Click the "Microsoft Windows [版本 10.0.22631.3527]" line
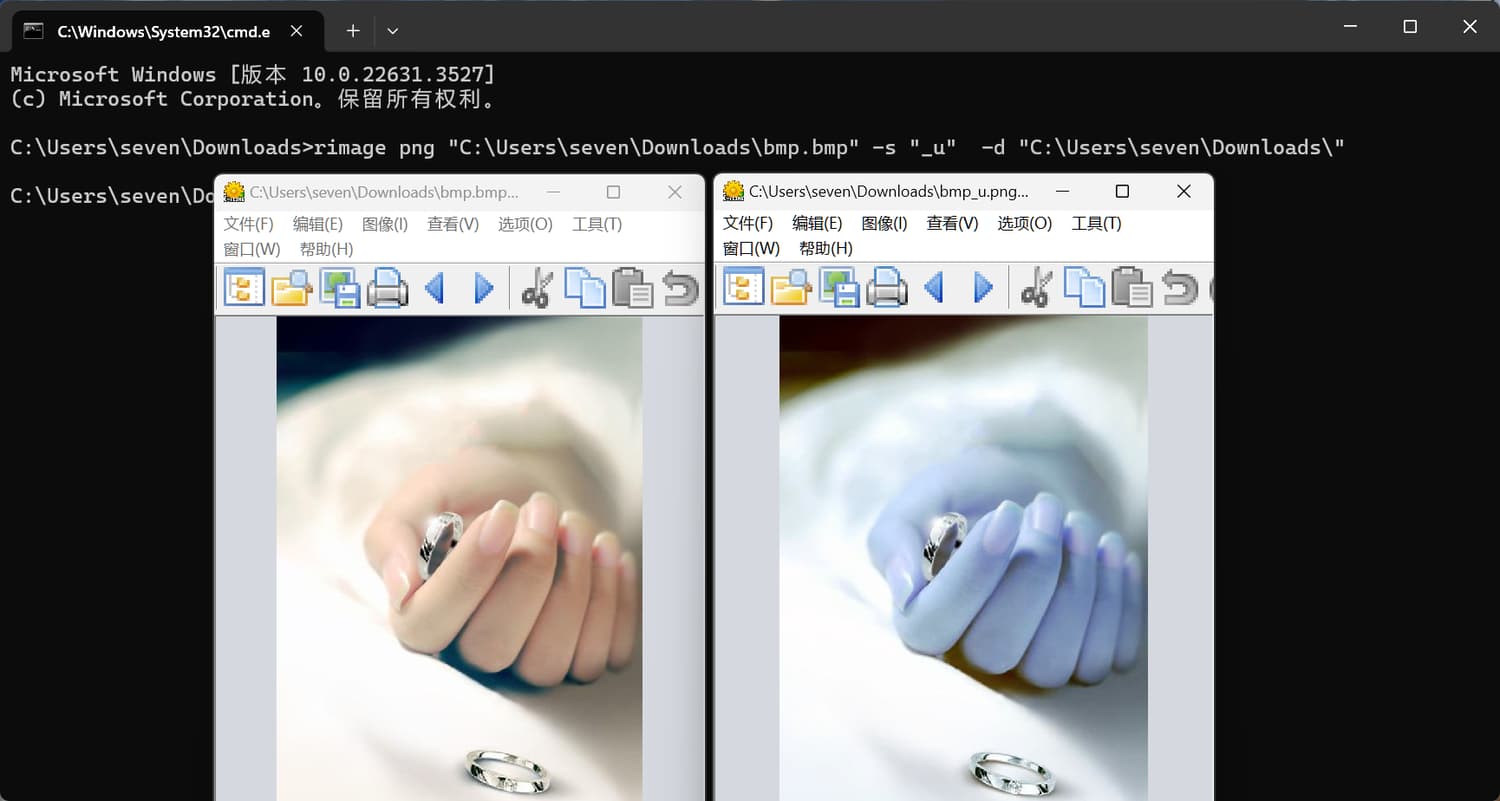Viewport: 1500px width, 801px height. pos(252,74)
